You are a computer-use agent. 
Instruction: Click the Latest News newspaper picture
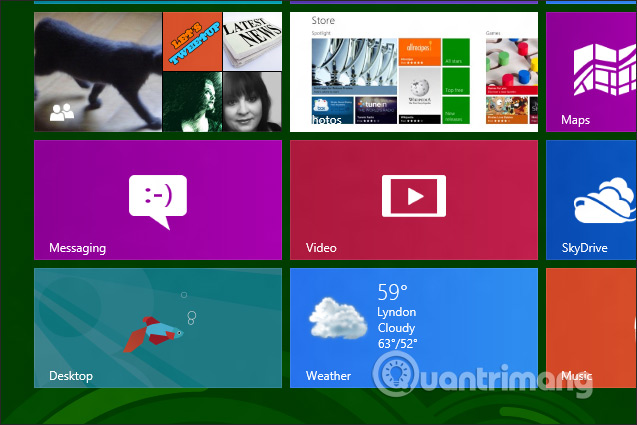pos(252,41)
